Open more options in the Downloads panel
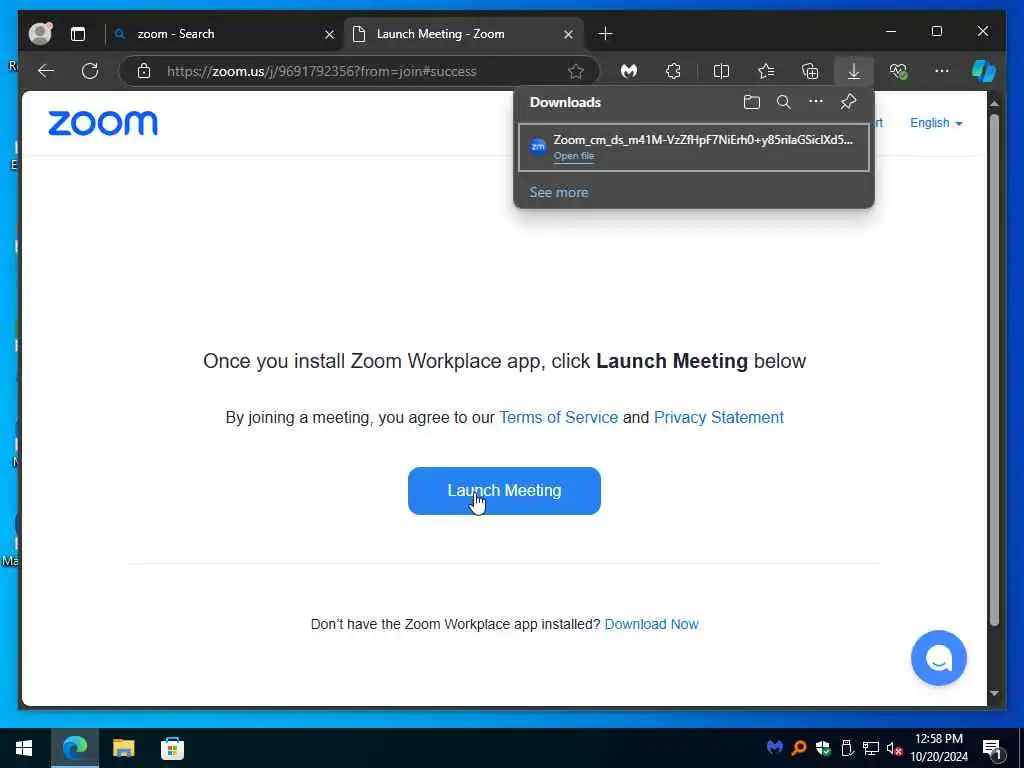This screenshot has height=768, width=1024. [x=816, y=102]
